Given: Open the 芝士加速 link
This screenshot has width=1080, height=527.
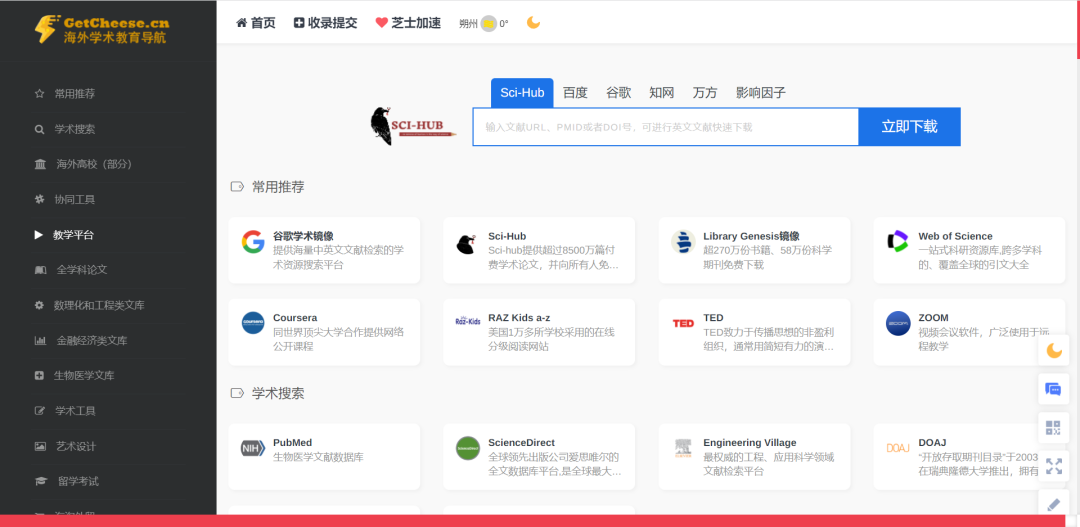Looking at the screenshot, I should click(x=408, y=23).
